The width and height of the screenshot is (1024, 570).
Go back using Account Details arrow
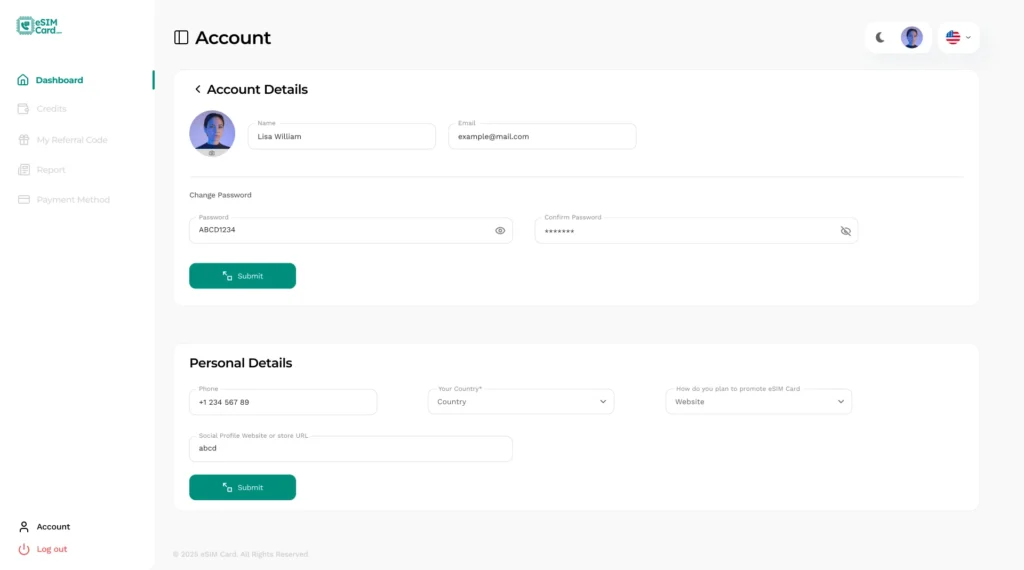click(x=198, y=90)
